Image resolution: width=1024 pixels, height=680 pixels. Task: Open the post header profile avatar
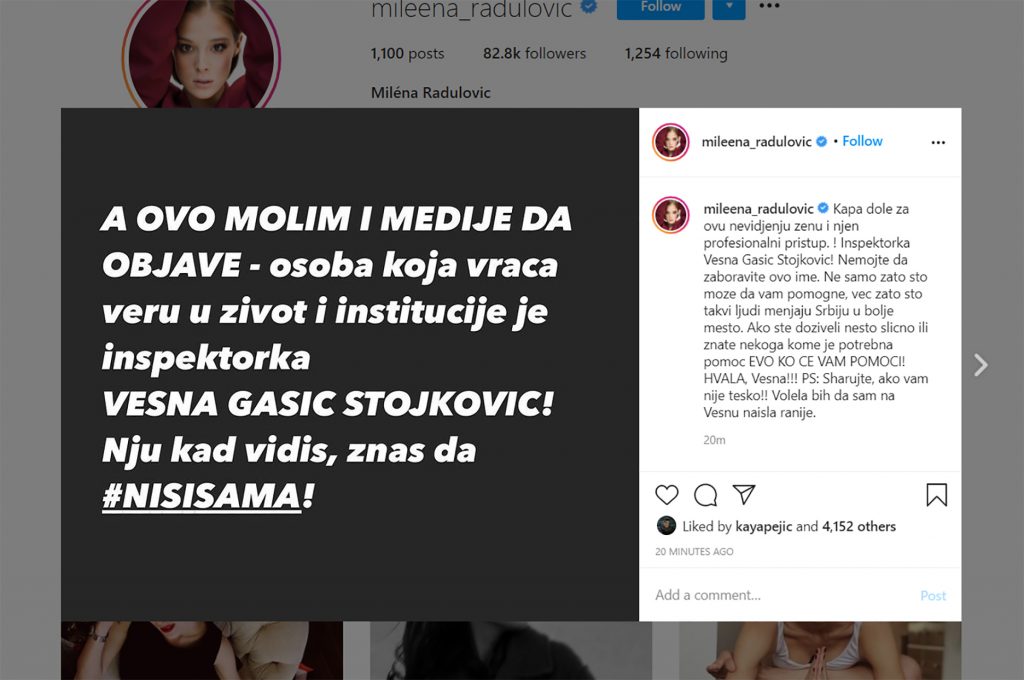[x=671, y=142]
